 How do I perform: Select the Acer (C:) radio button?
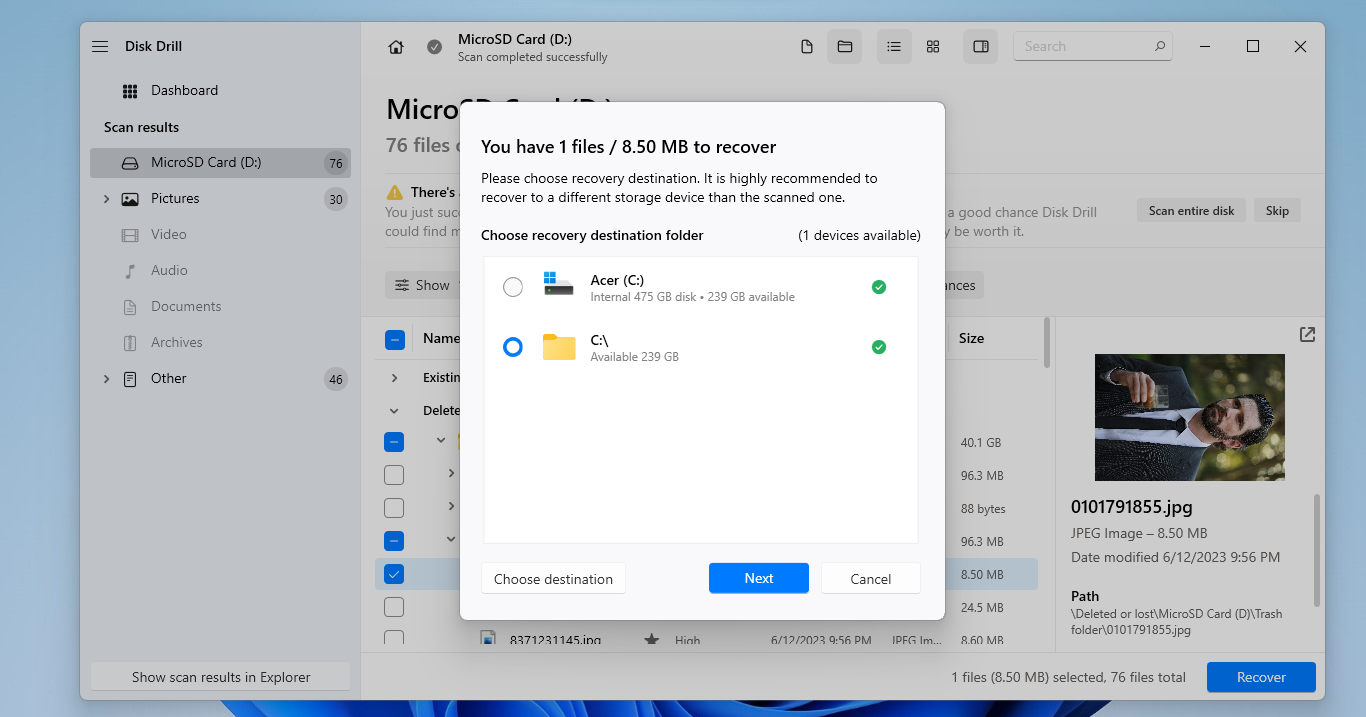coord(513,287)
